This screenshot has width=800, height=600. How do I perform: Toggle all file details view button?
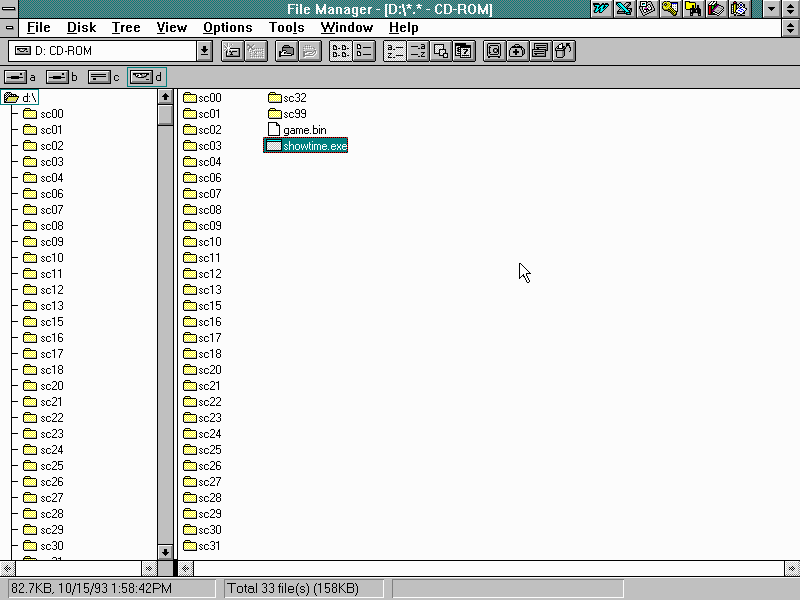tap(363, 51)
